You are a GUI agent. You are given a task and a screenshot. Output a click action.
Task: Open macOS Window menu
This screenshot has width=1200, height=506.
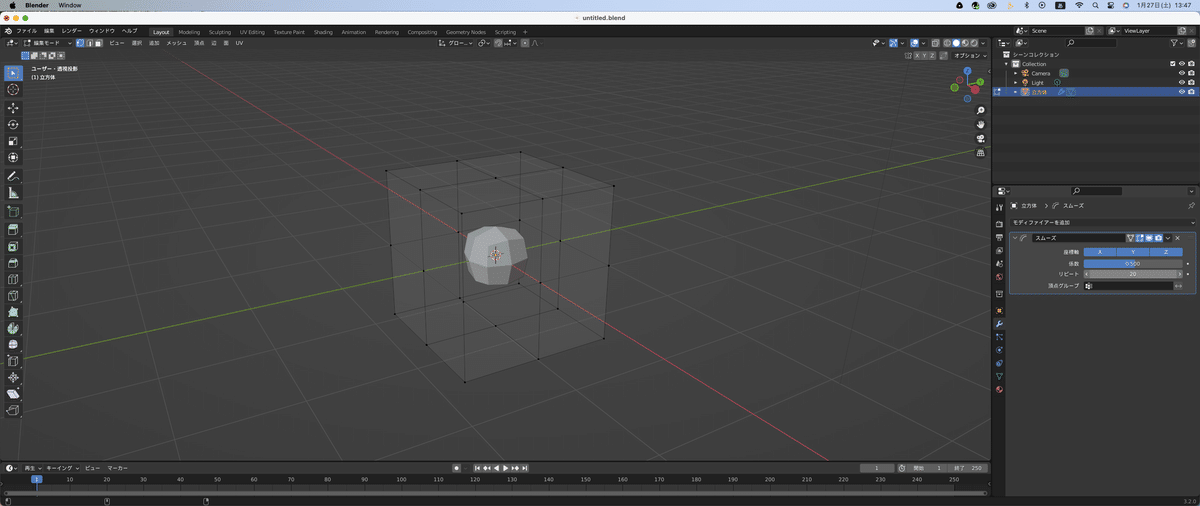pos(70,5)
